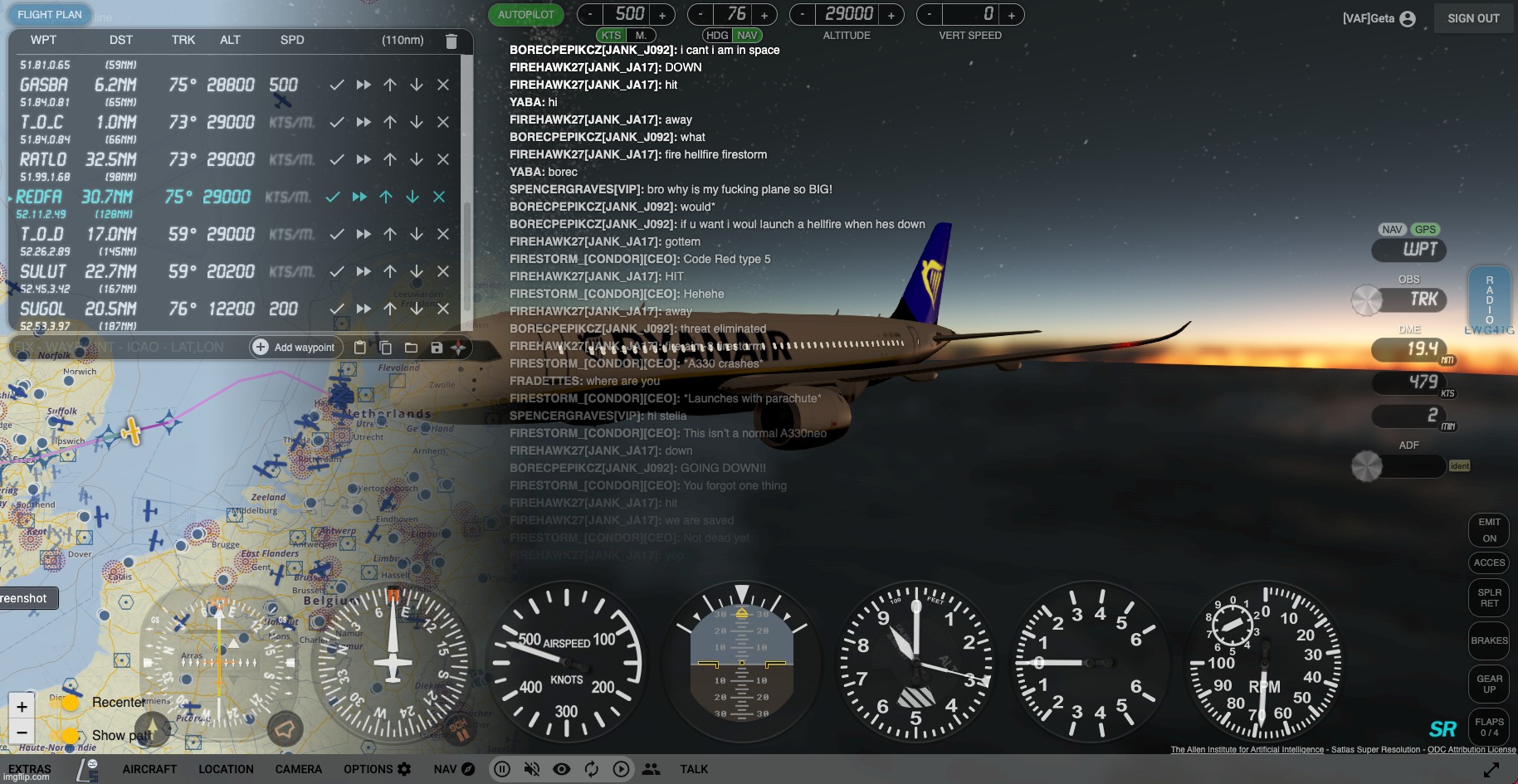Toggle the GEAR UP control

click(x=1489, y=684)
